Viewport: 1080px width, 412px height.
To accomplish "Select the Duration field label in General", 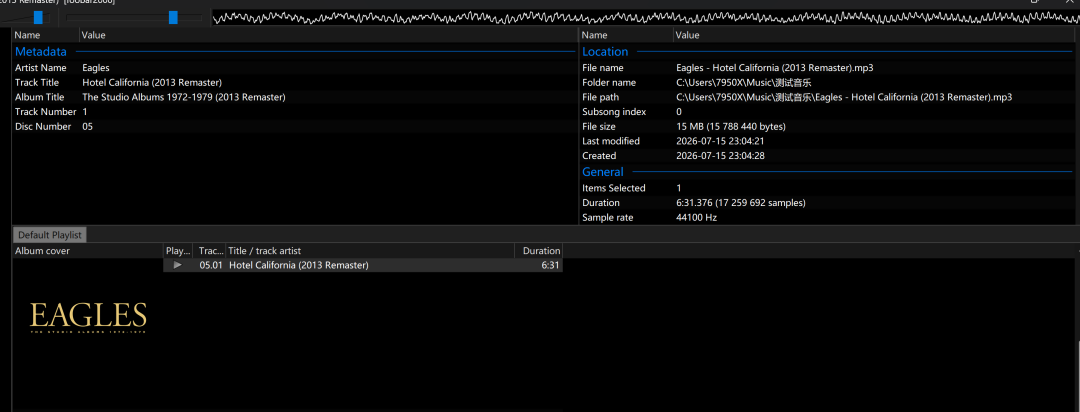I will (601, 203).
